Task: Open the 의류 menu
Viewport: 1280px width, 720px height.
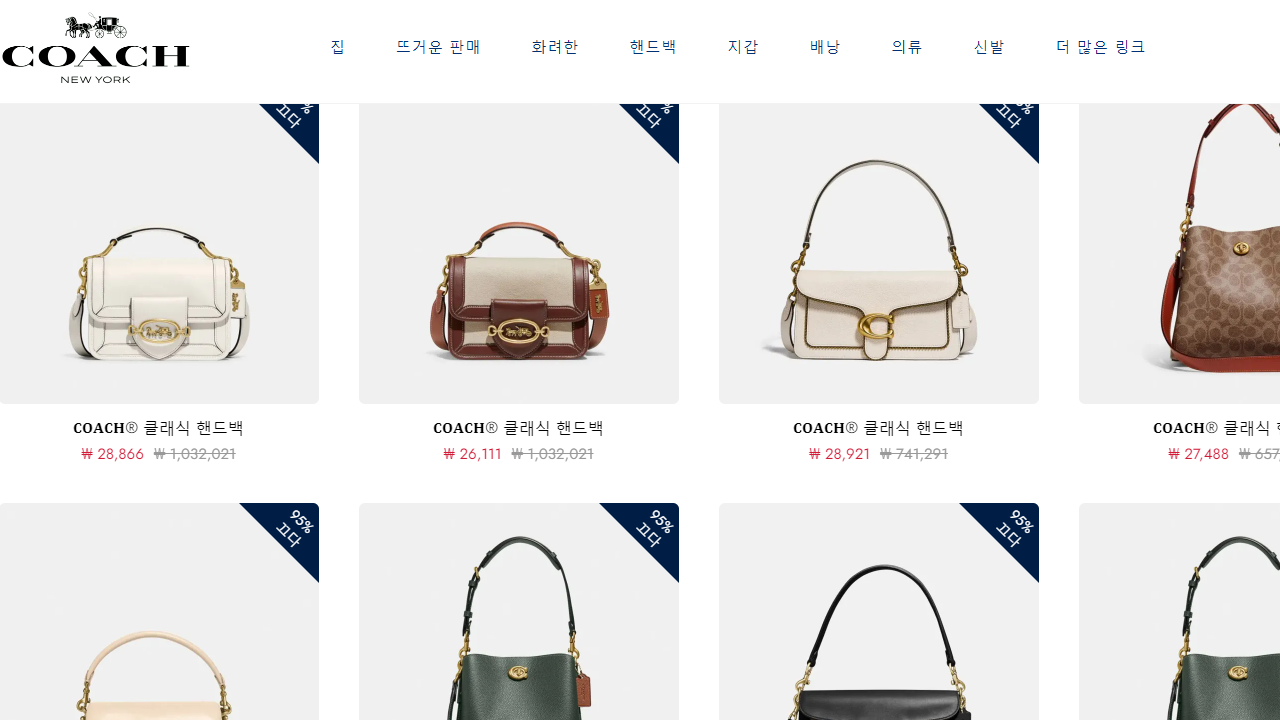Action: click(x=907, y=47)
